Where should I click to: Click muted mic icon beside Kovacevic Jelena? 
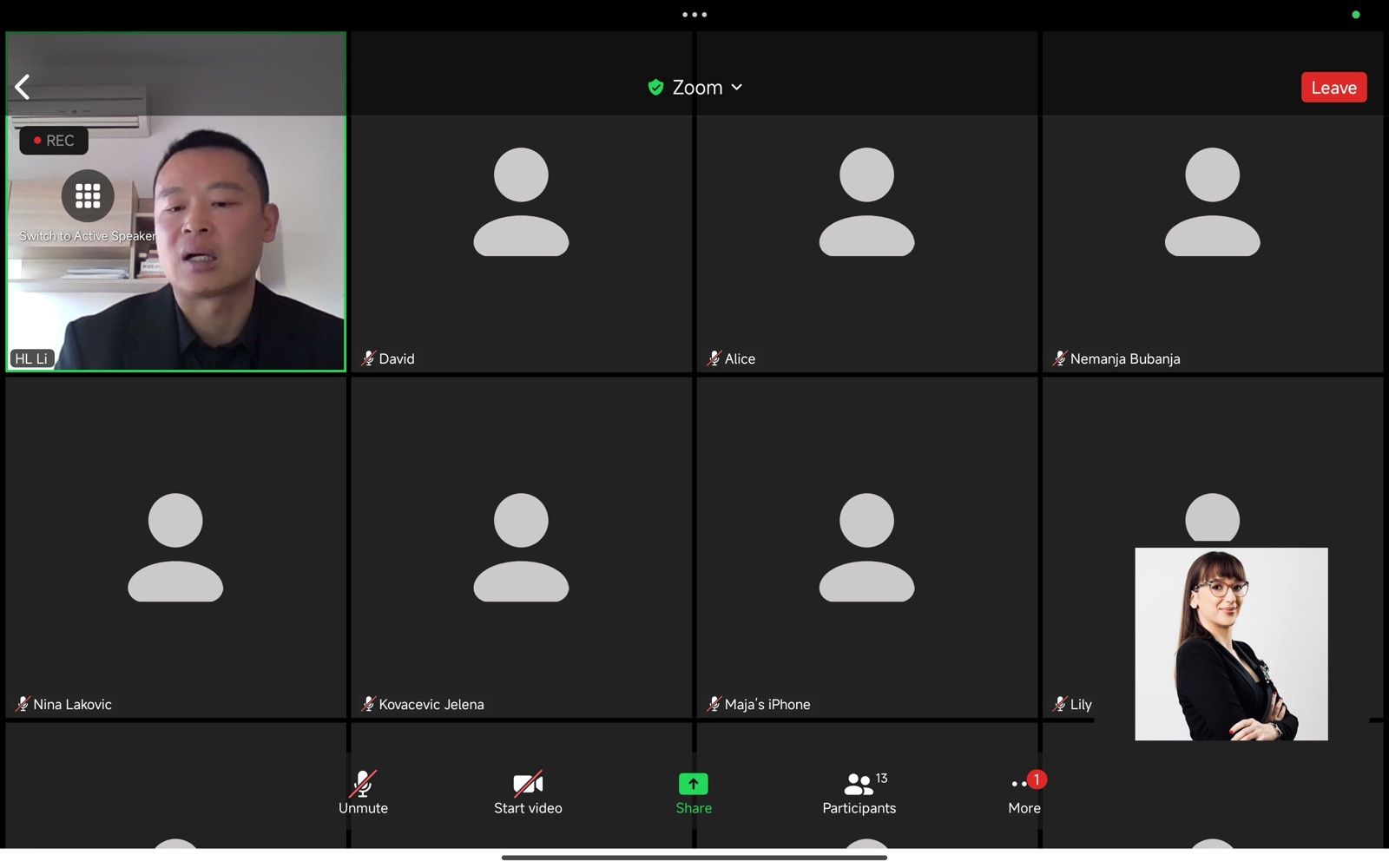click(368, 704)
